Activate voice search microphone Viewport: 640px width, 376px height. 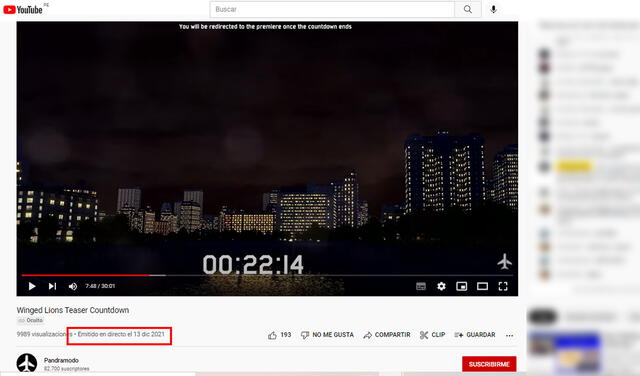click(x=493, y=9)
